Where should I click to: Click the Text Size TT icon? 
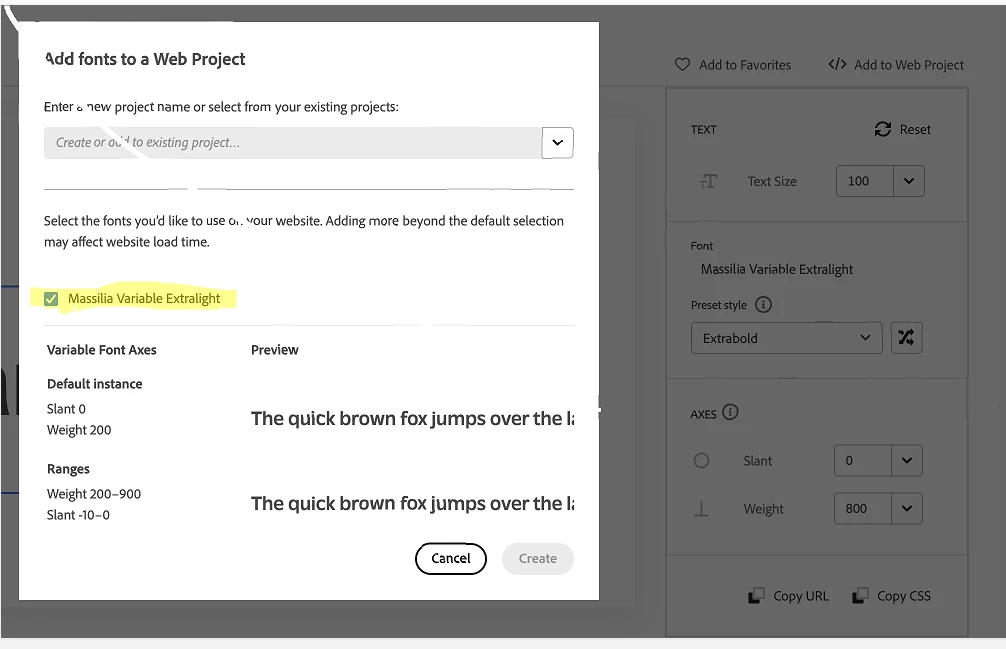pos(708,181)
